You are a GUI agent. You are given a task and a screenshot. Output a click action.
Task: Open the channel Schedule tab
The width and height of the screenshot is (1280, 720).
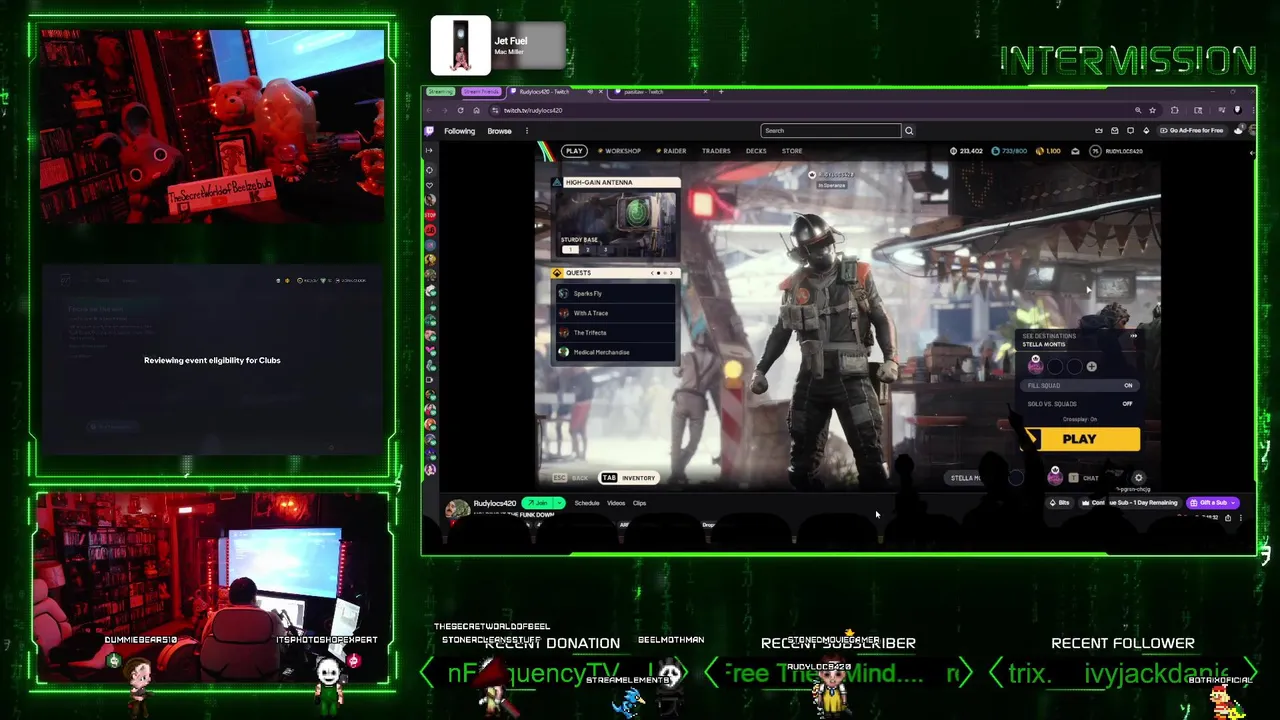(587, 503)
